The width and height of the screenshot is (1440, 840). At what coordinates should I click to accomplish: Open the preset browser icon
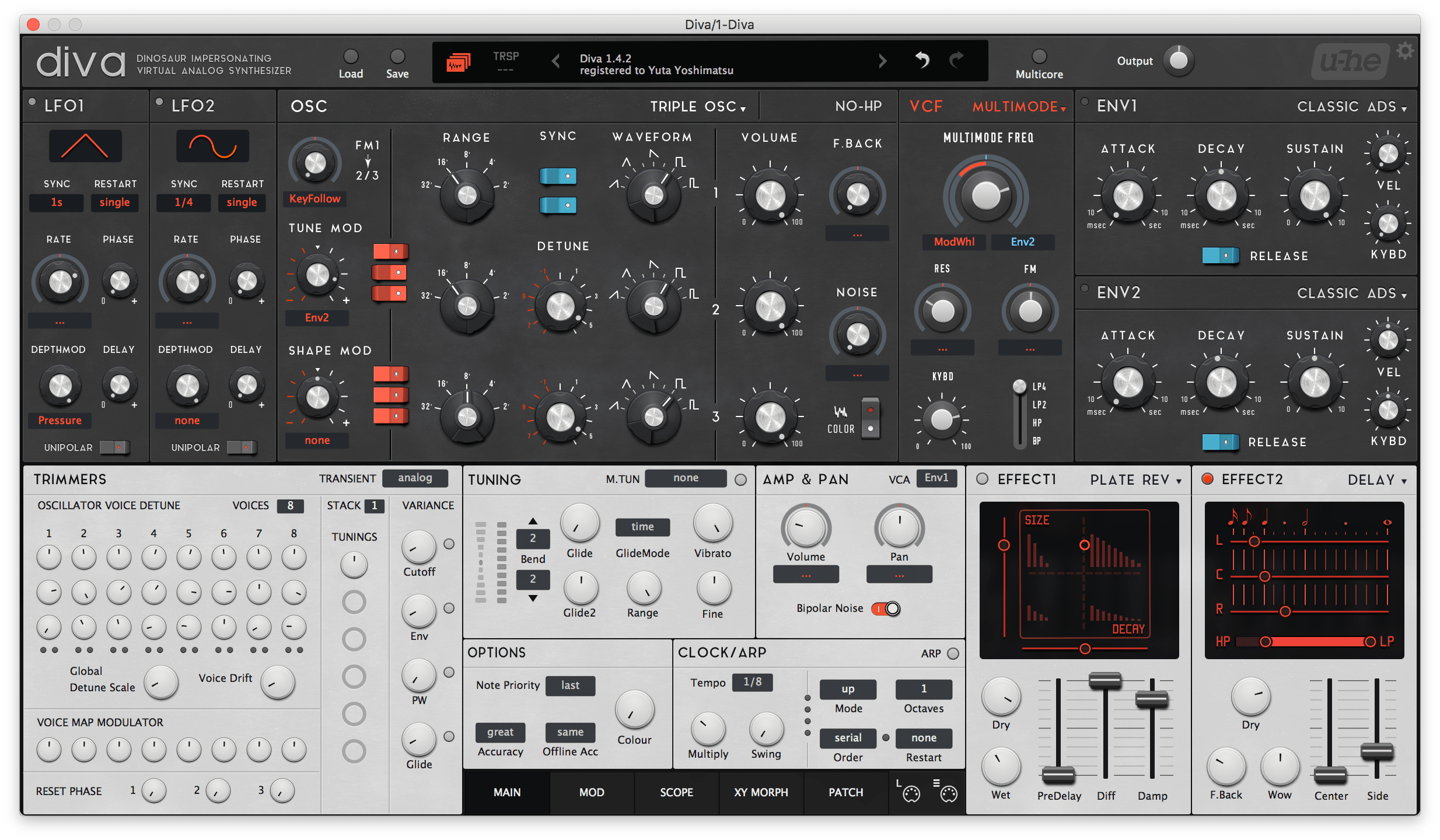coord(458,62)
